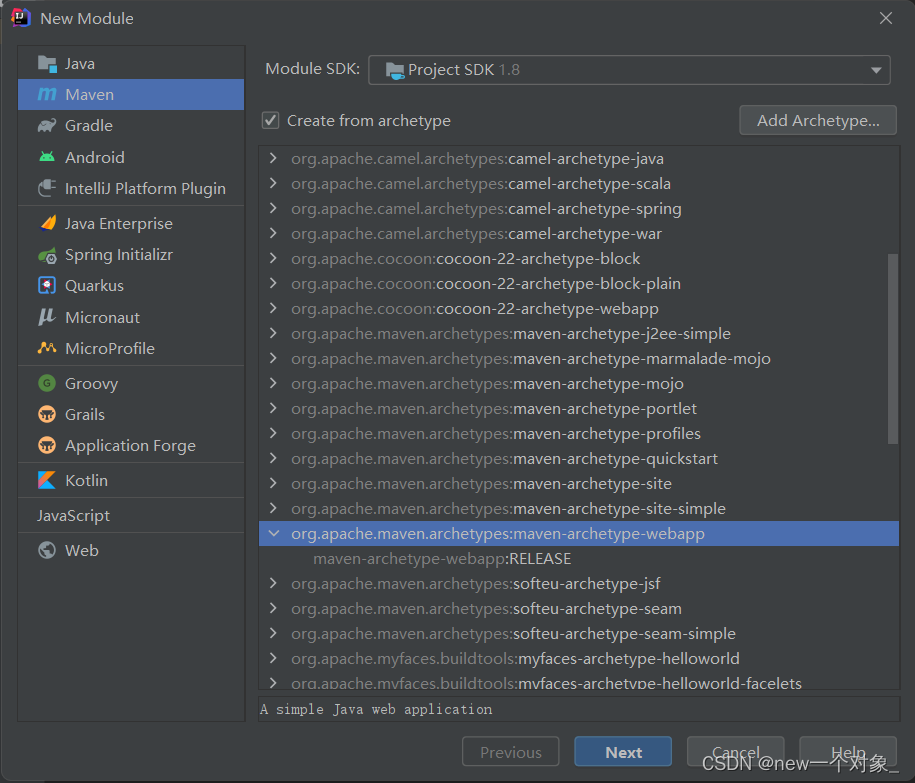Click the Application Forge icon
Image resolution: width=915 pixels, height=783 pixels.
click(x=47, y=445)
